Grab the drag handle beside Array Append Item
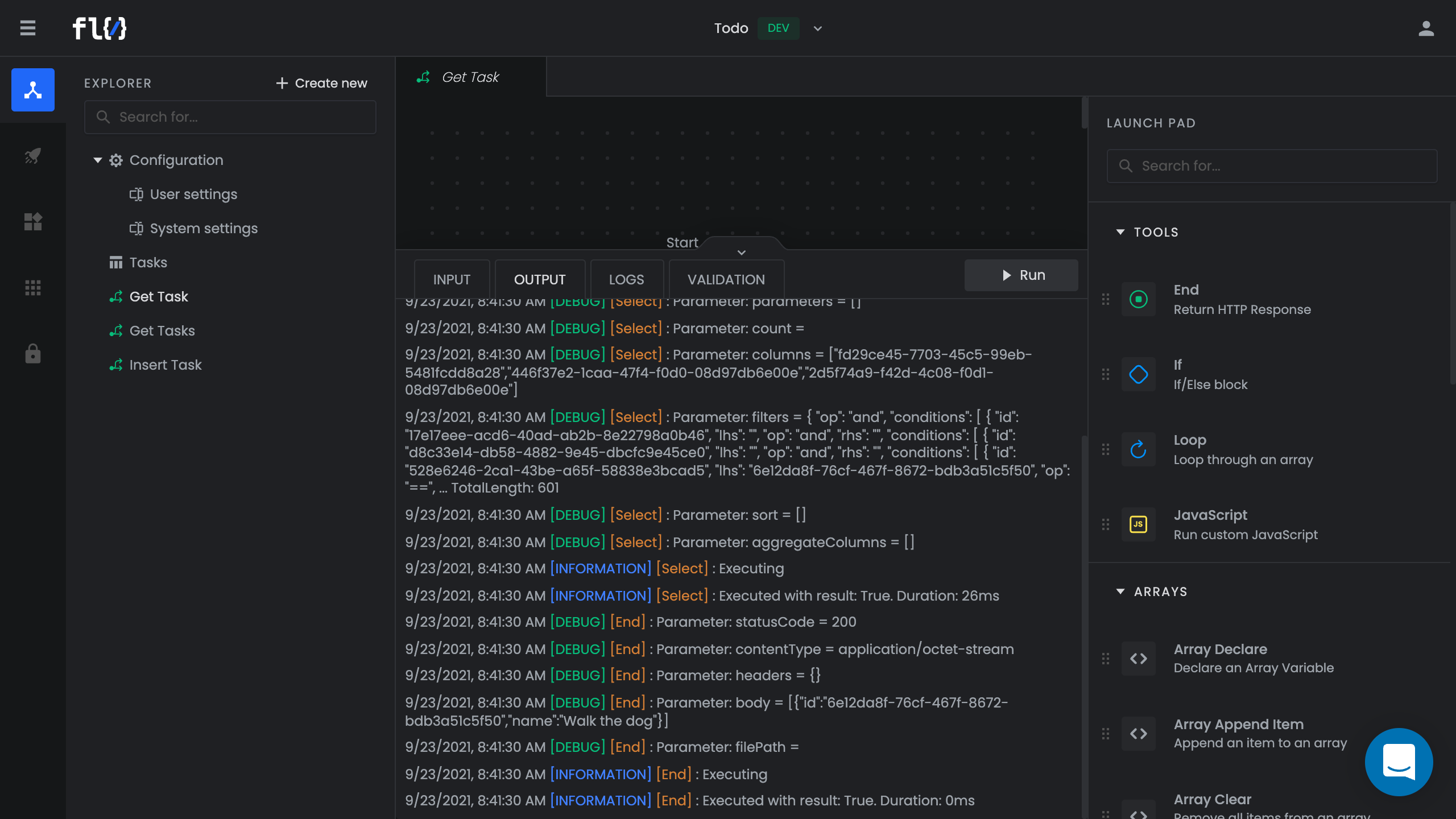This screenshot has width=1456, height=819. pyautogui.click(x=1106, y=734)
